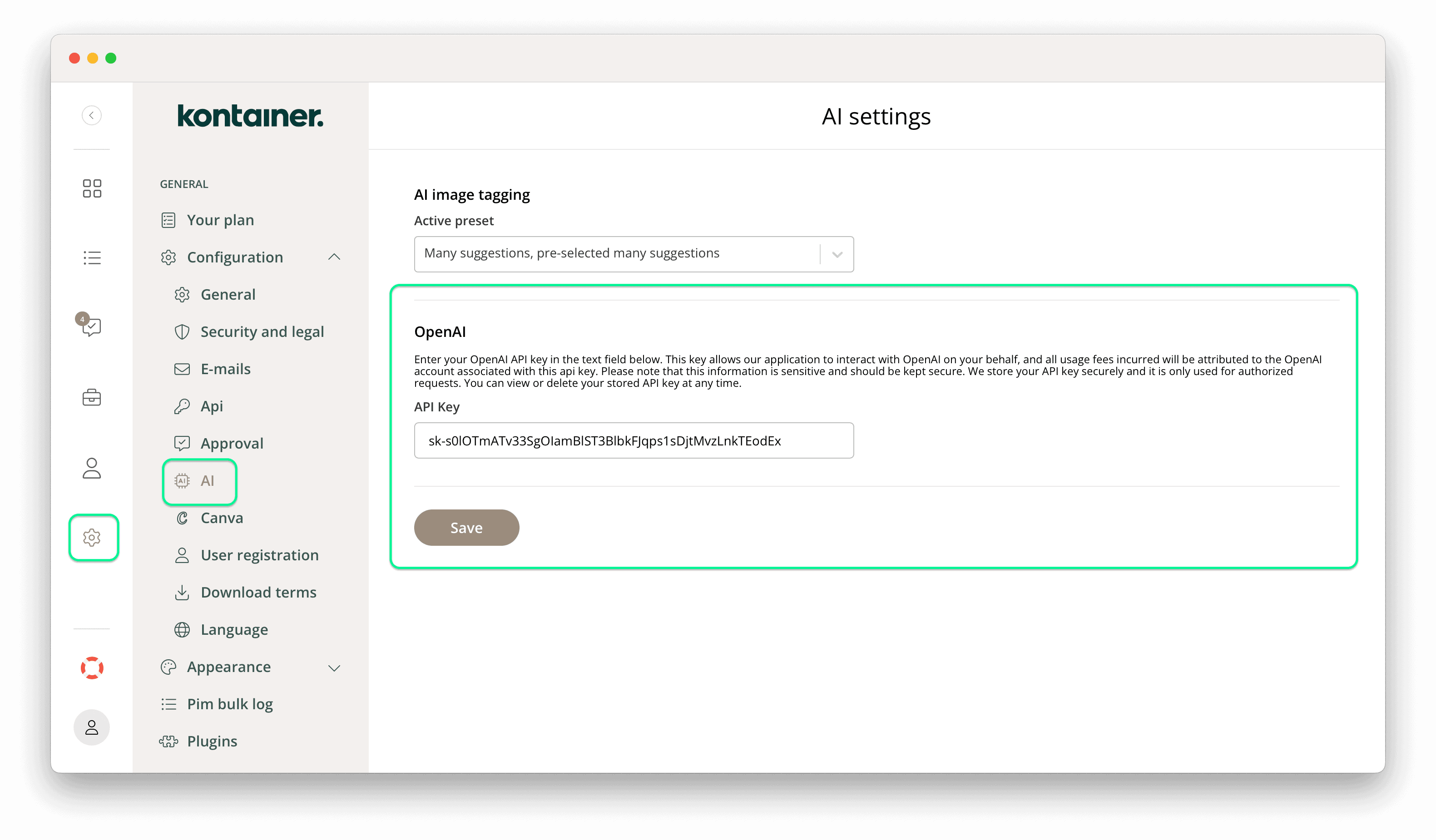The height and width of the screenshot is (840, 1436).
Task: Click the Language menu item
Action: point(233,629)
